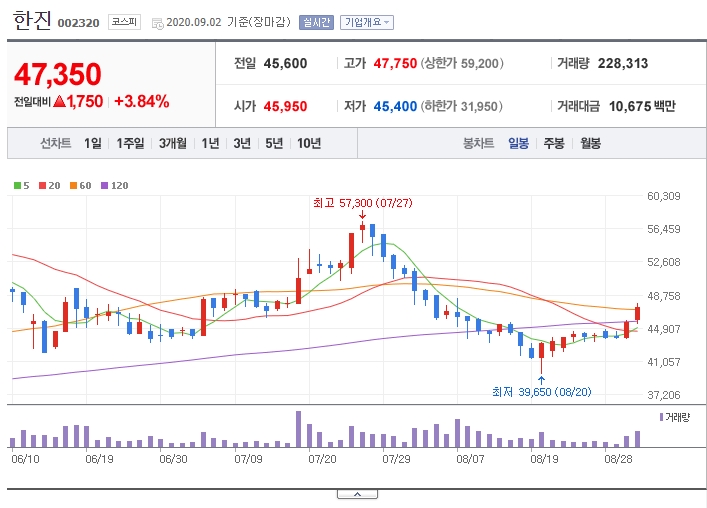The width and height of the screenshot is (707, 508).
Task: Click the change percentage +3.84%
Action: pos(142,101)
